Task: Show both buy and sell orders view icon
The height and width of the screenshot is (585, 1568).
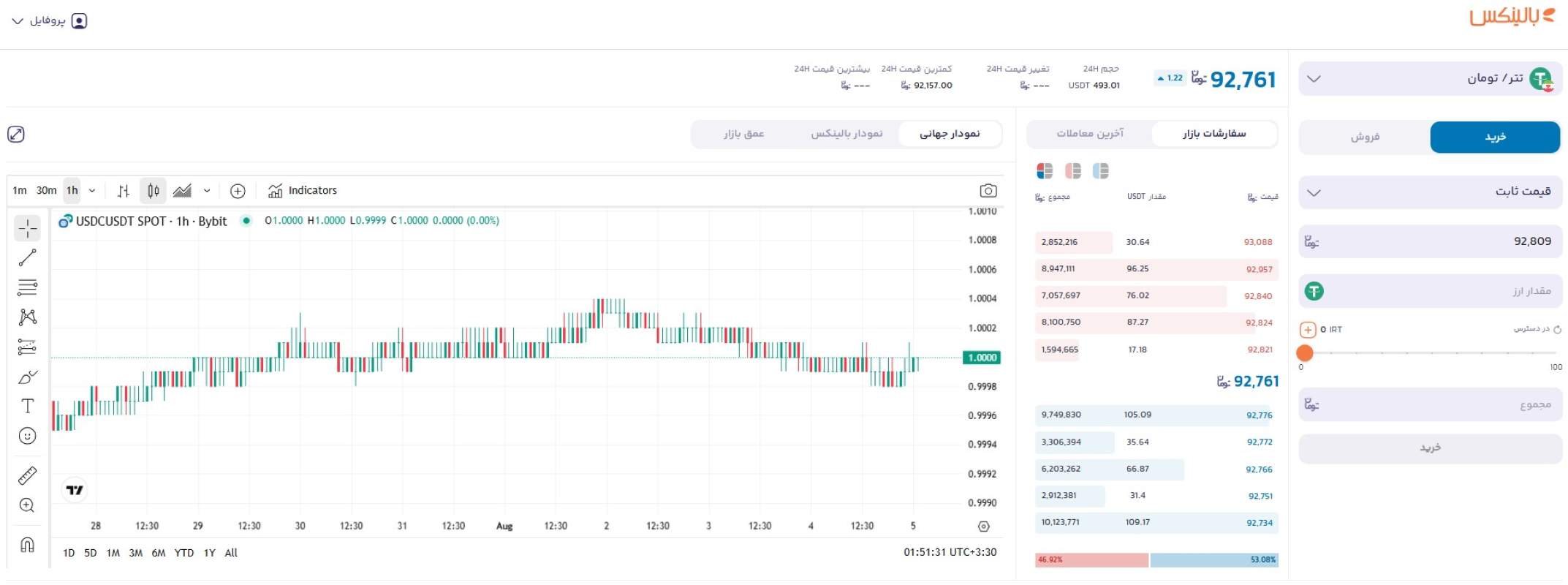Action: click(1045, 171)
